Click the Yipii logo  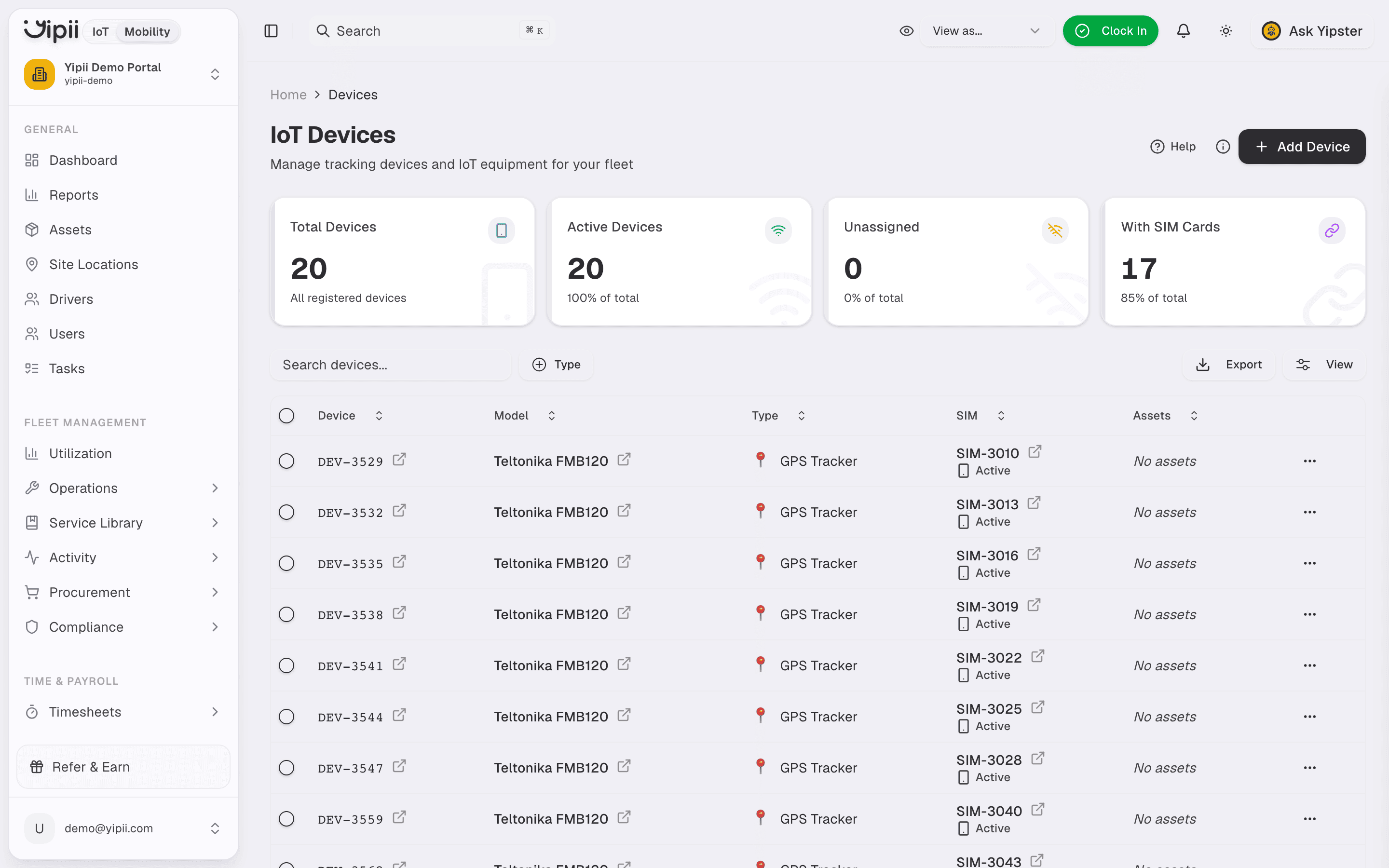coord(51,30)
